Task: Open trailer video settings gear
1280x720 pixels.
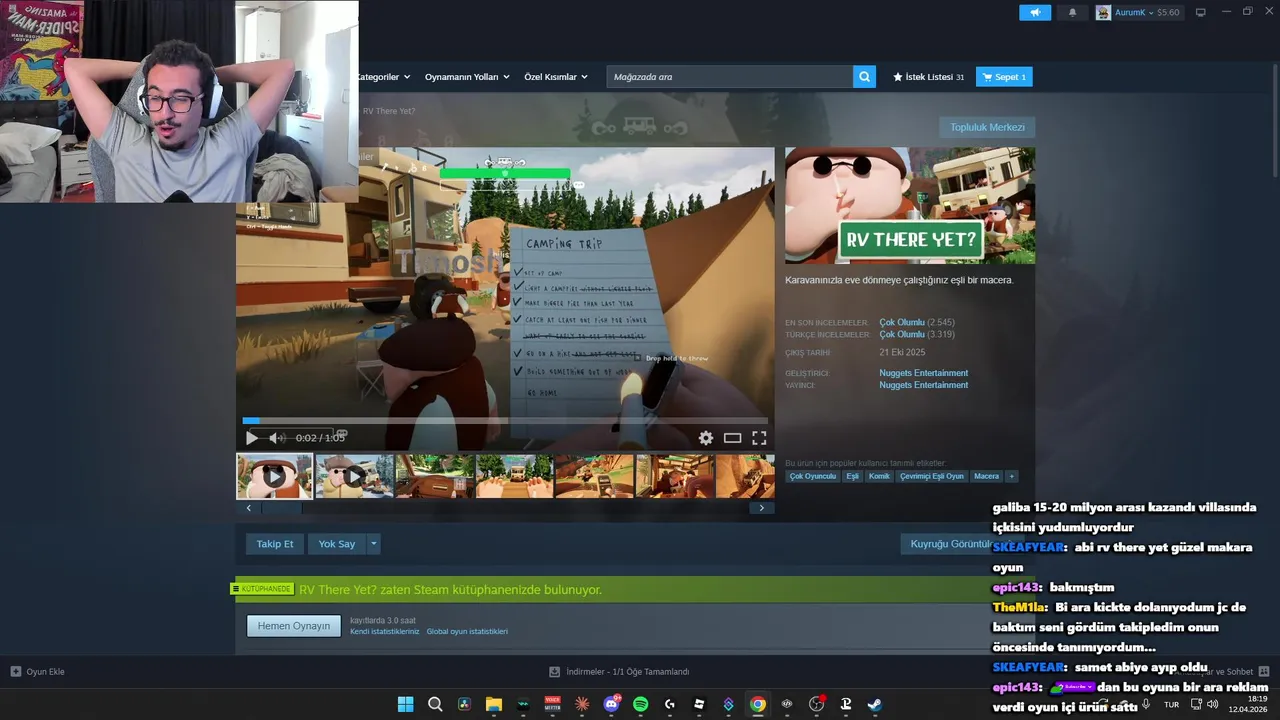Action: (706, 438)
